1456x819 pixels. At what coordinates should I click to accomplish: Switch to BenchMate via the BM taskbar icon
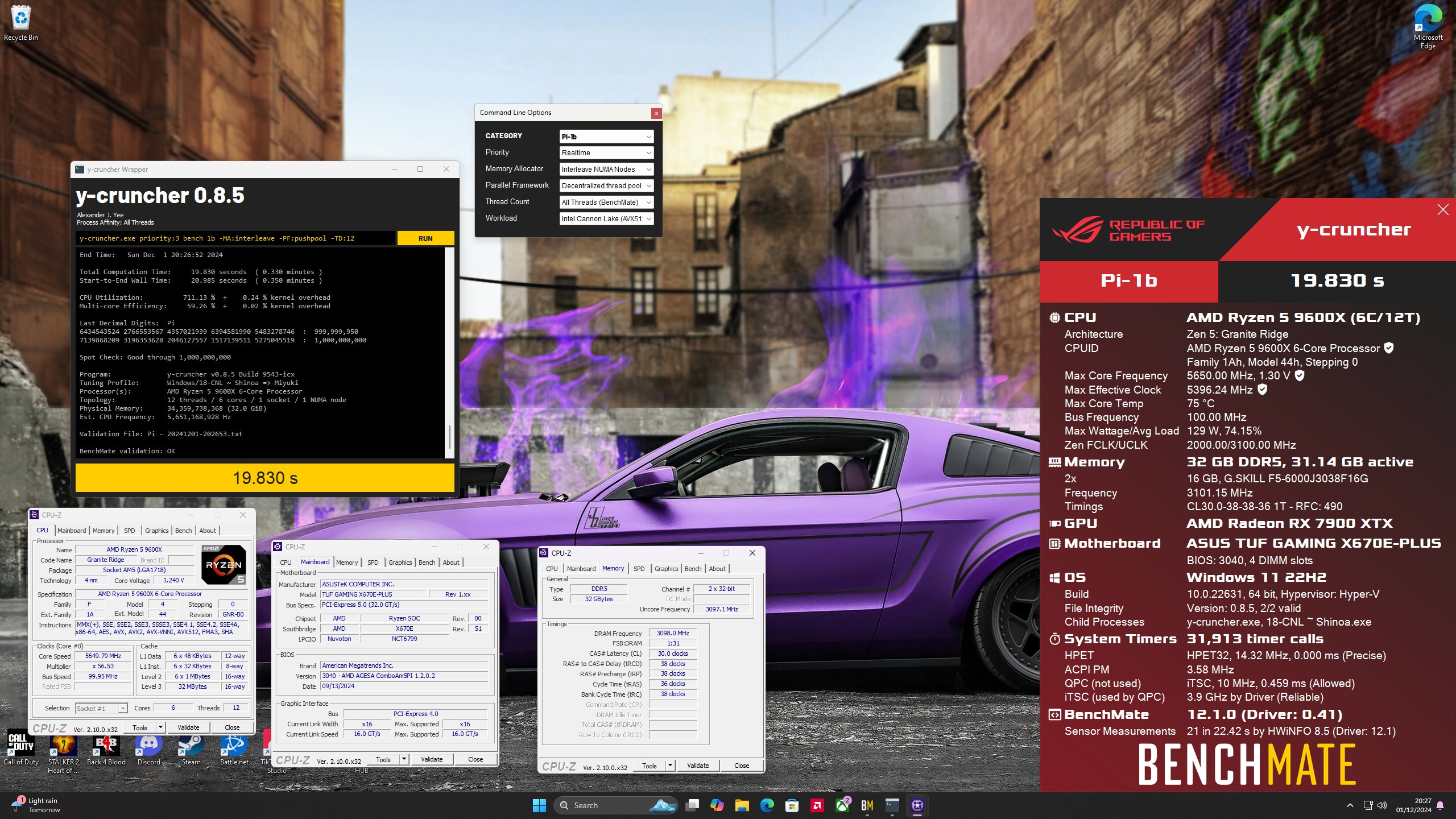coord(867,805)
